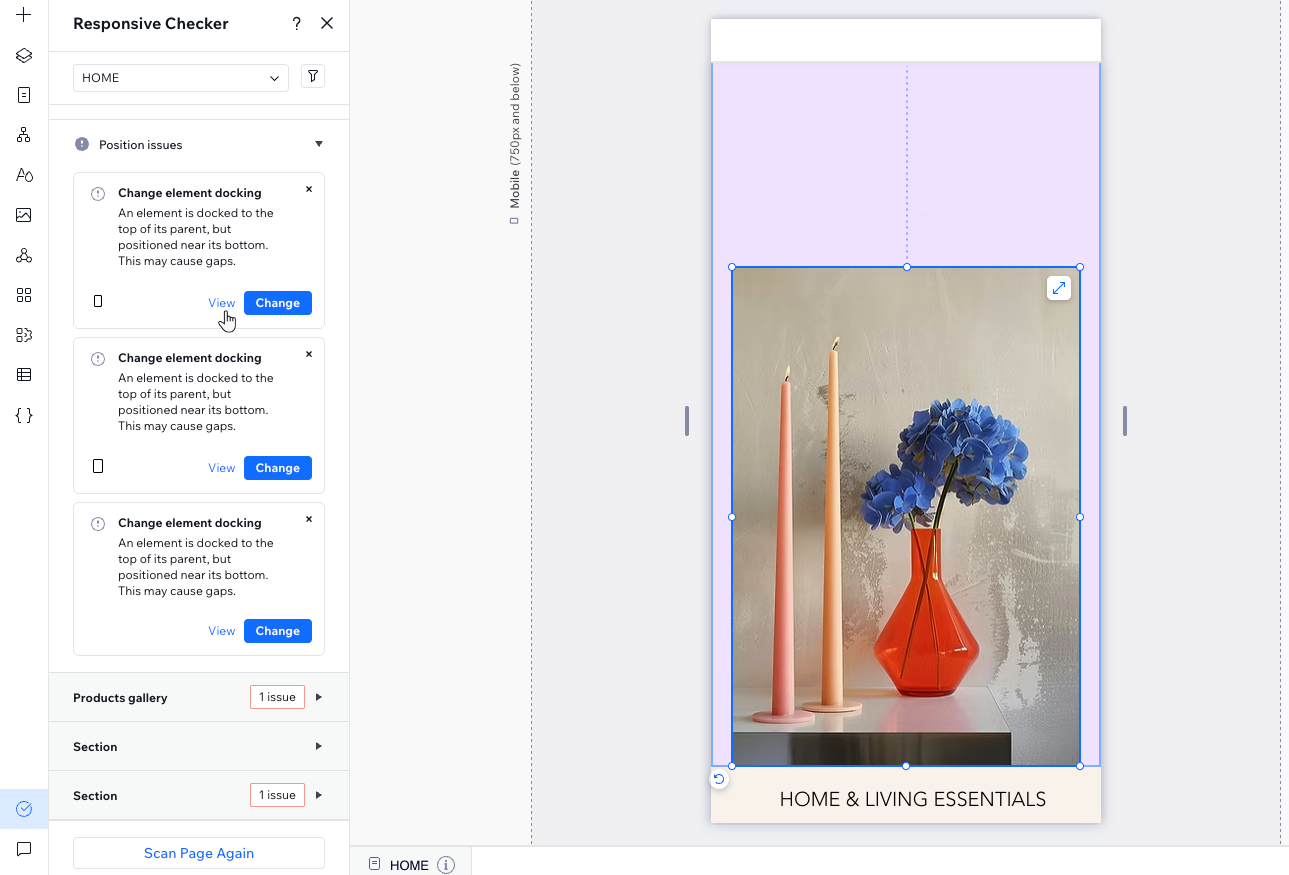Click mobile device icon on first card
The width and height of the screenshot is (1289, 875).
(98, 301)
